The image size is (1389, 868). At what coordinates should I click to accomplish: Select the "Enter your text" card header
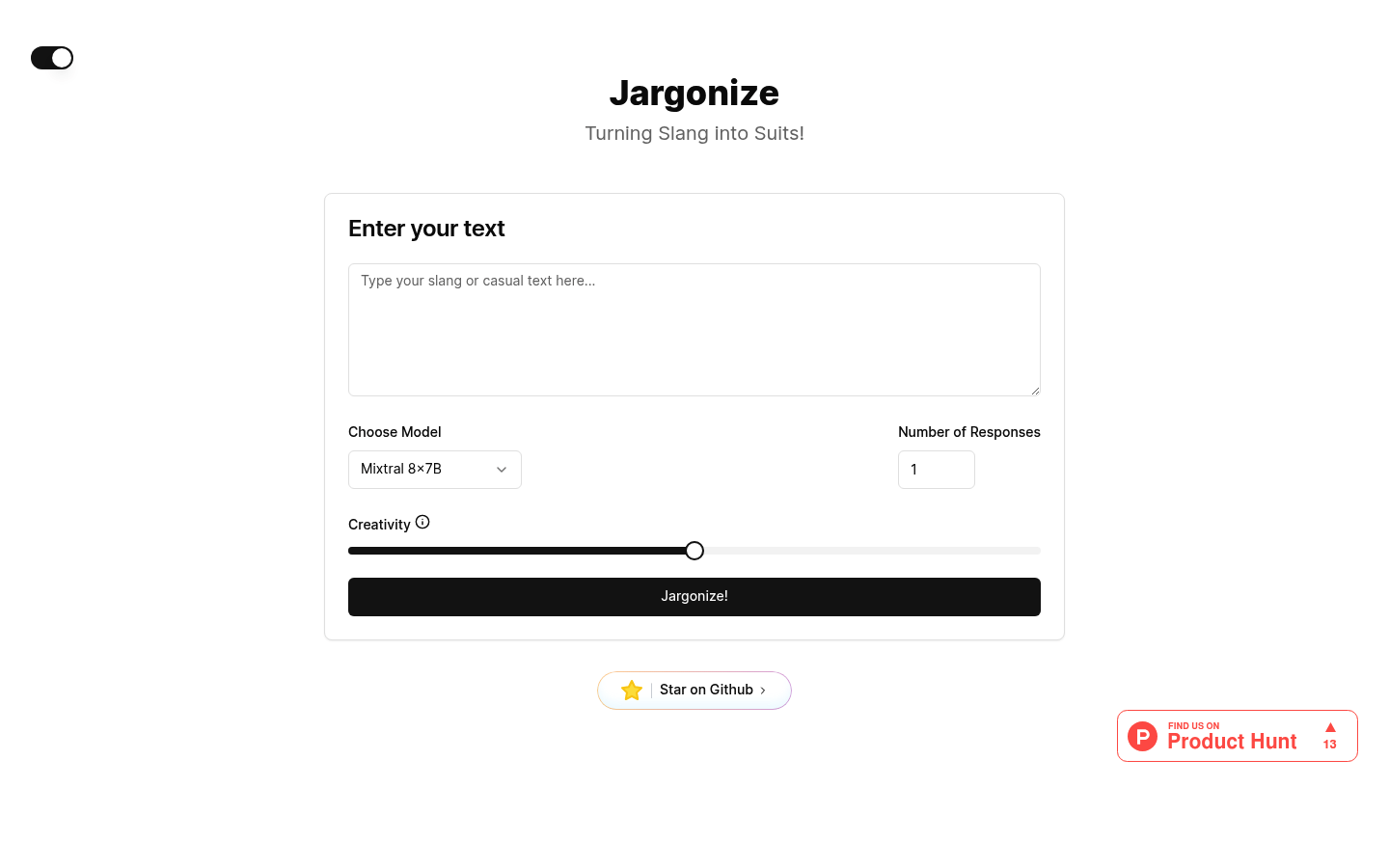[x=426, y=229]
